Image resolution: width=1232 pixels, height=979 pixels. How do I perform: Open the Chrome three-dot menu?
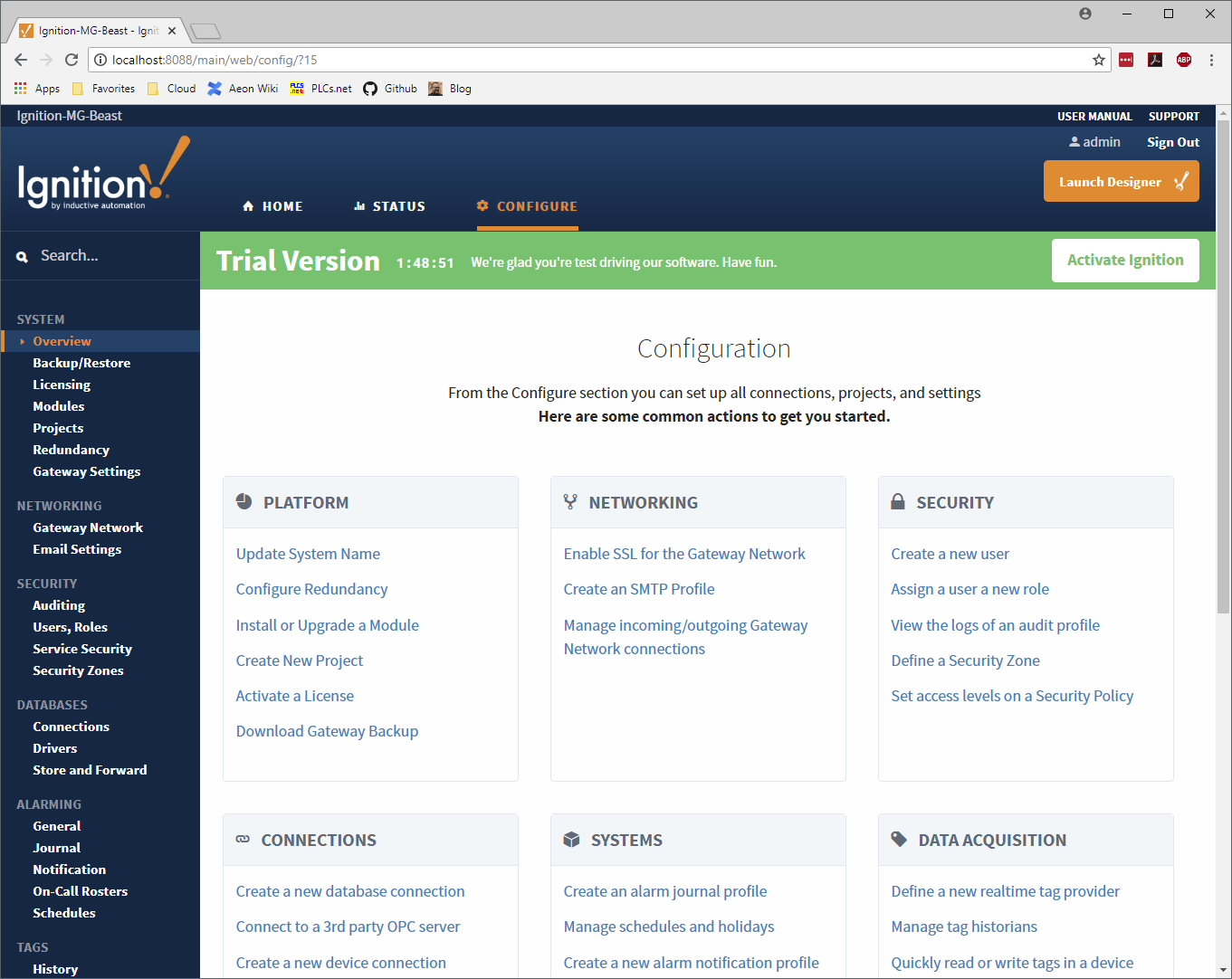pyautogui.click(x=1211, y=60)
